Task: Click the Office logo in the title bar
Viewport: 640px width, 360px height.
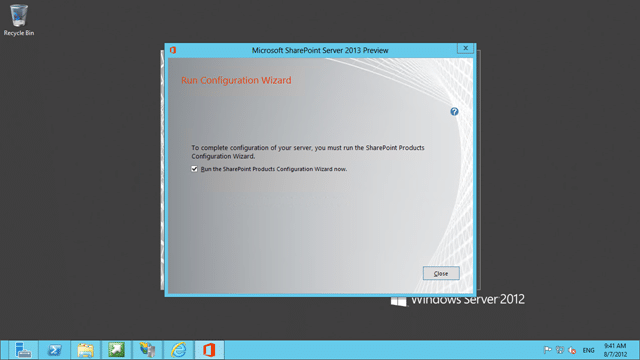Action: click(173, 50)
